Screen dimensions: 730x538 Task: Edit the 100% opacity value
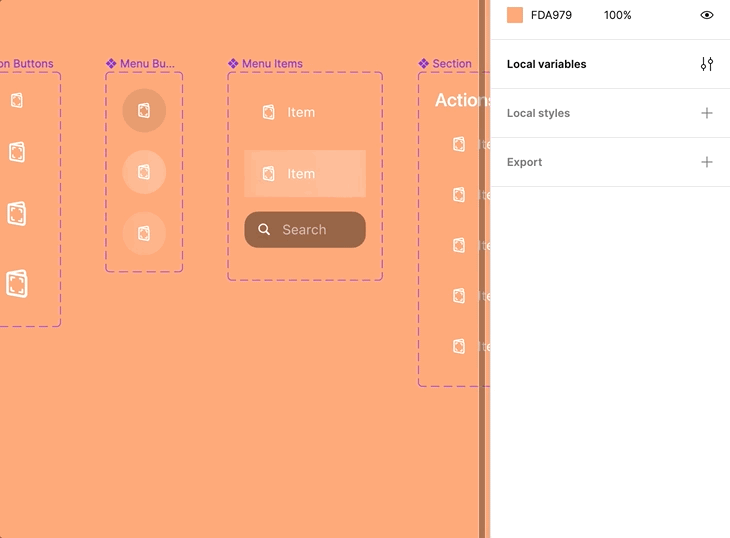(x=617, y=15)
